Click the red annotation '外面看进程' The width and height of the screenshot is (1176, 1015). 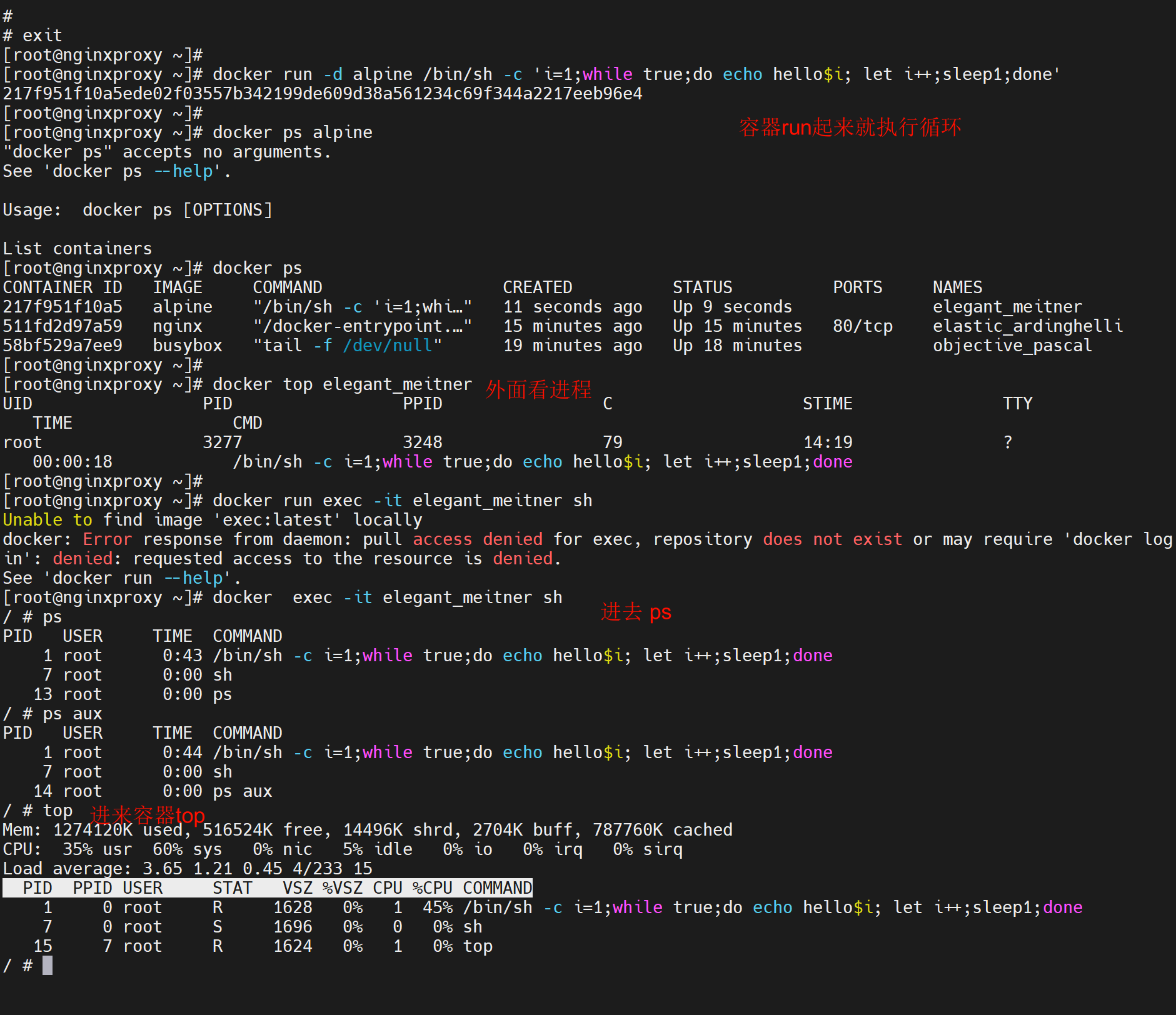(538, 389)
